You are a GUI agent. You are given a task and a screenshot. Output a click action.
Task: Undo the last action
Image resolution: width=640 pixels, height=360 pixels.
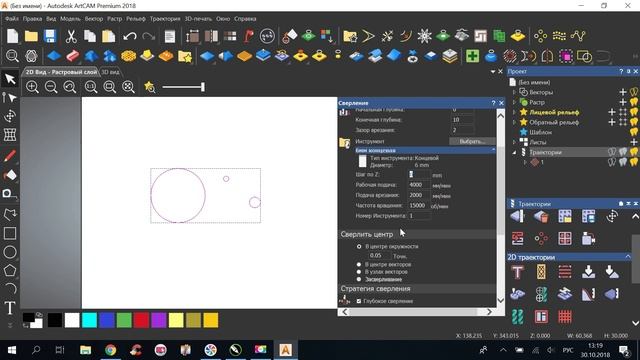pyautogui.click(x=129, y=36)
